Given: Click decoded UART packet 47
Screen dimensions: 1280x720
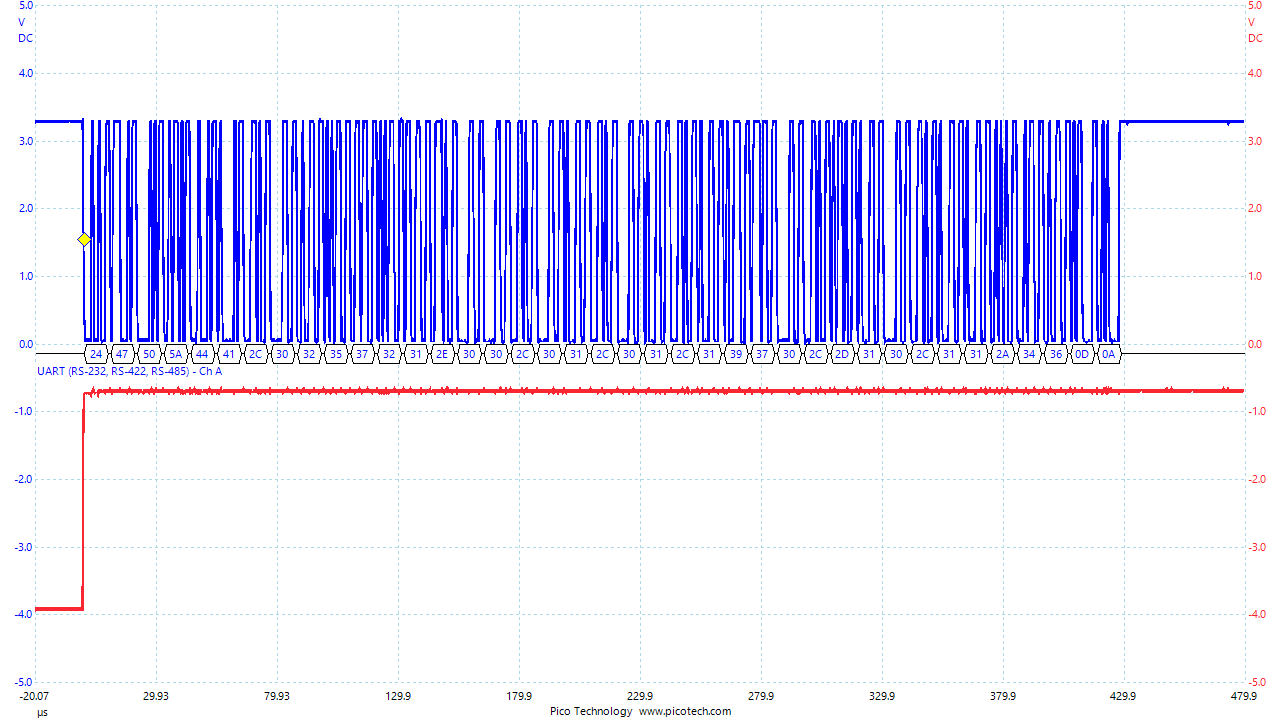Looking at the screenshot, I should (x=122, y=354).
